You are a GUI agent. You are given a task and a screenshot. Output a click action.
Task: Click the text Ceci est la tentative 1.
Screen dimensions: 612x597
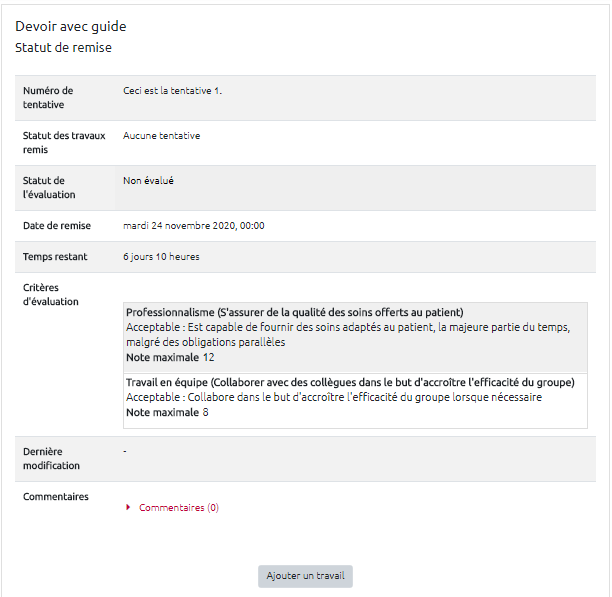pos(173,91)
